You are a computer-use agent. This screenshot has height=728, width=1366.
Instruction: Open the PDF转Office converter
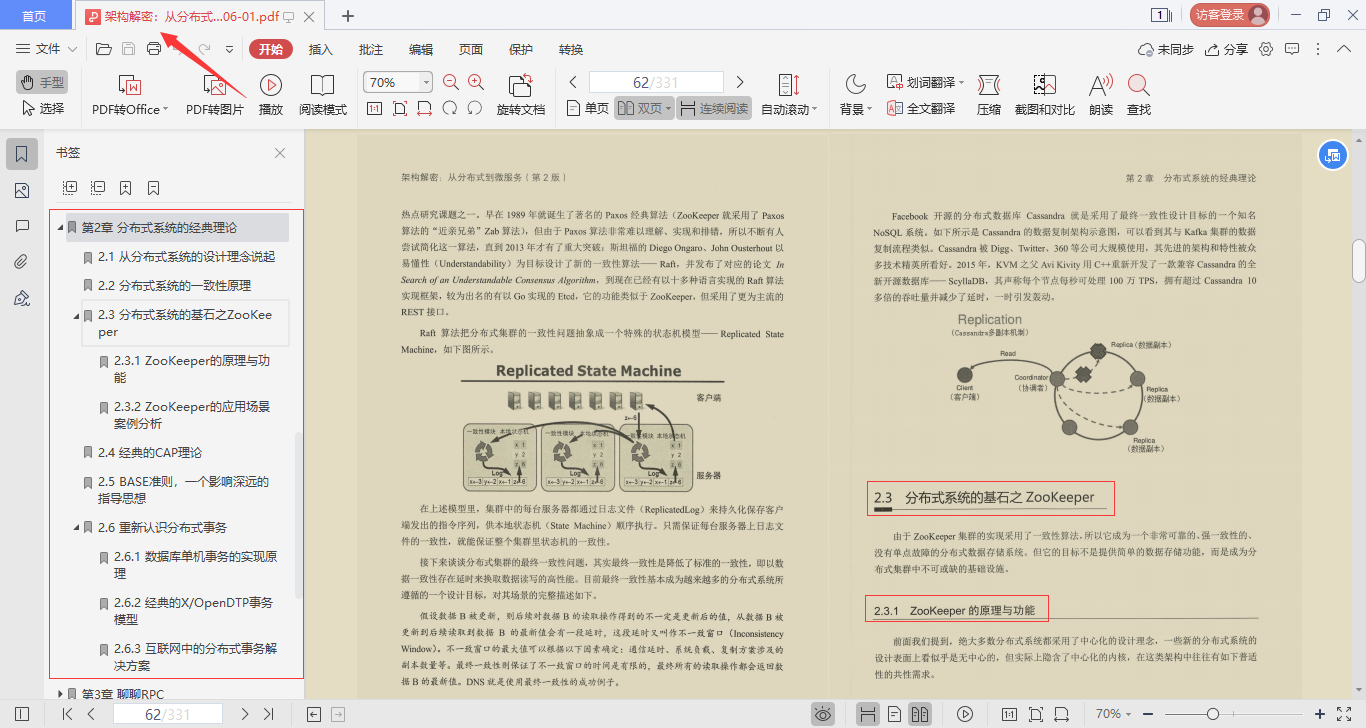point(130,96)
